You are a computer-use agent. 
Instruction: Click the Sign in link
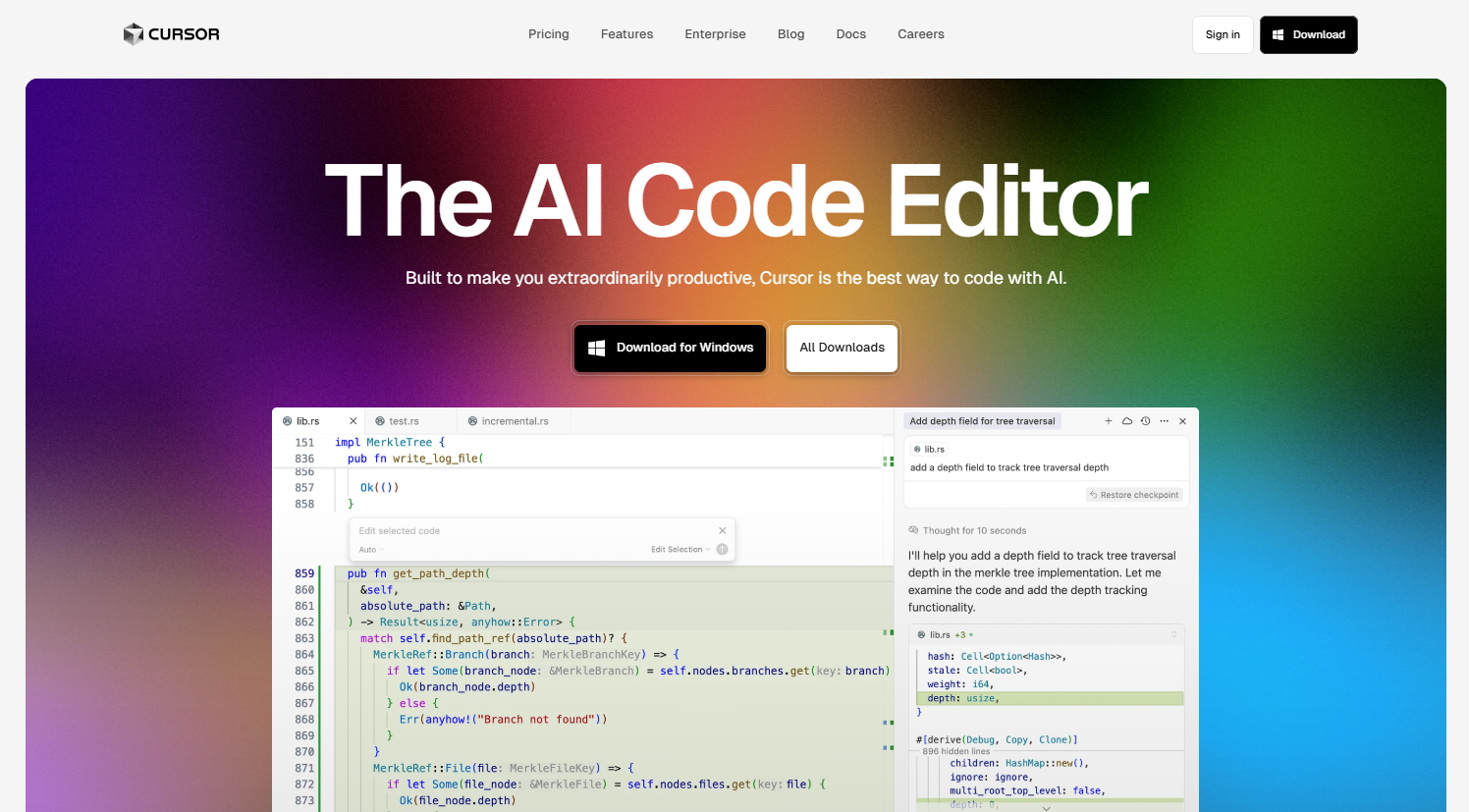pyautogui.click(x=1222, y=33)
